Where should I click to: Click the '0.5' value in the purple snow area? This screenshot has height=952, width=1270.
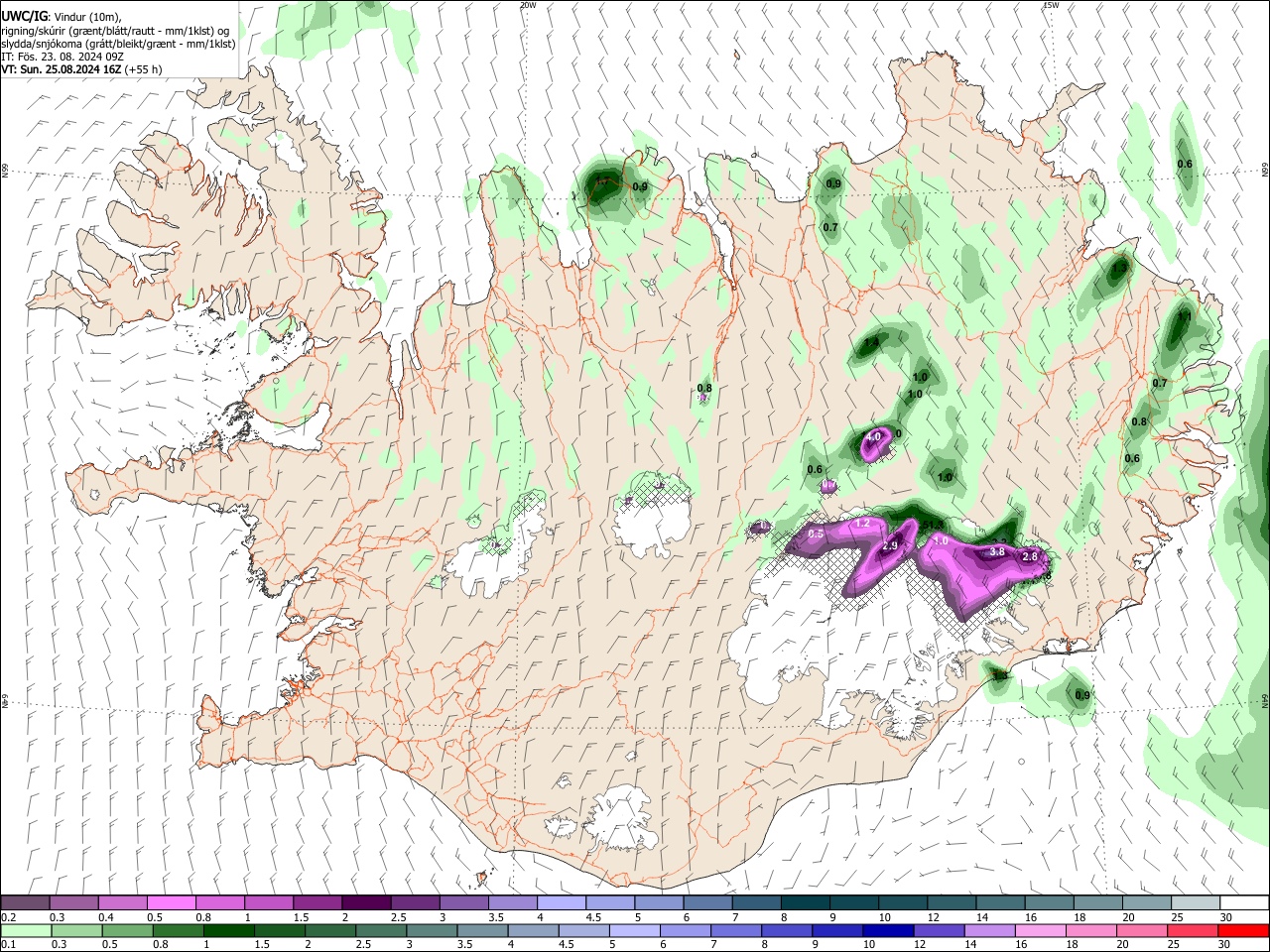817,535
